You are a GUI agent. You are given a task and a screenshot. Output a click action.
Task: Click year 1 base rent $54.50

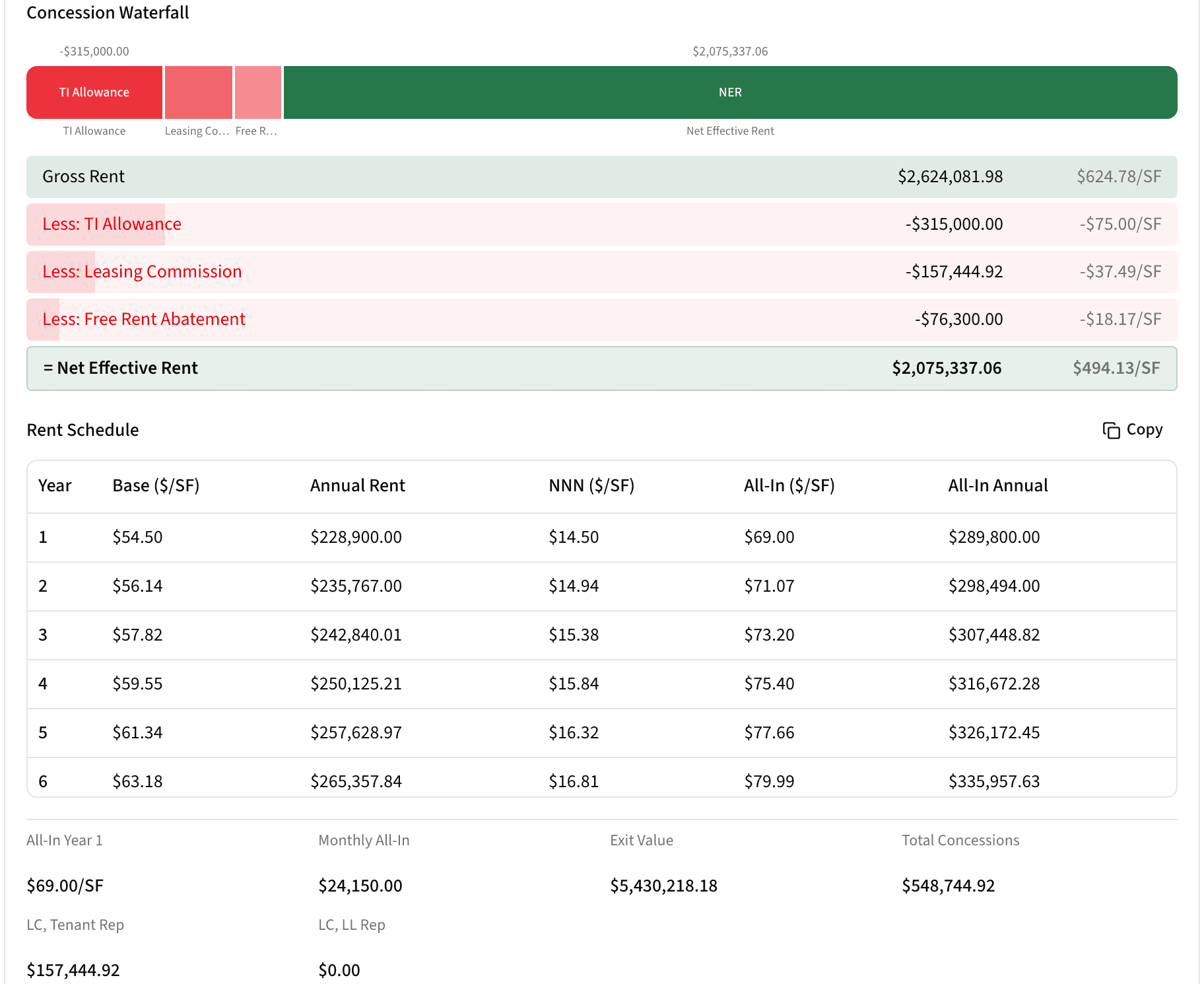[x=137, y=538]
